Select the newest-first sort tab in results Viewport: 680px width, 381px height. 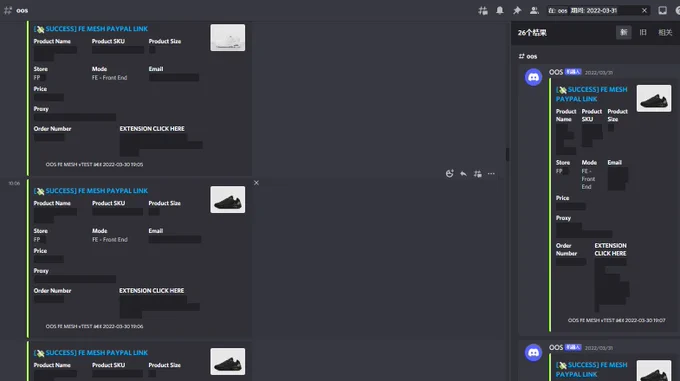pyautogui.click(x=624, y=33)
